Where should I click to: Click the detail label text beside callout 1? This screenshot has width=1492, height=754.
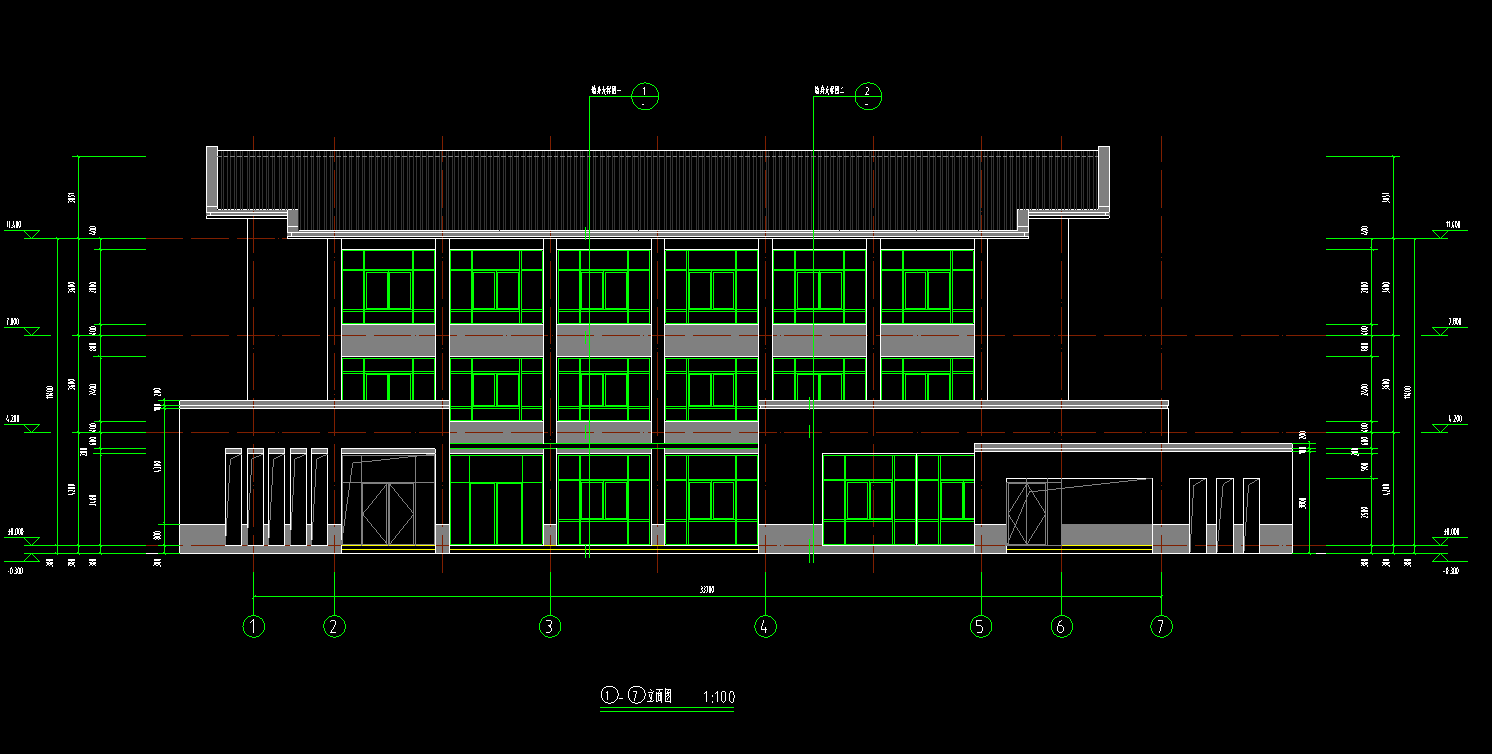(606, 91)
